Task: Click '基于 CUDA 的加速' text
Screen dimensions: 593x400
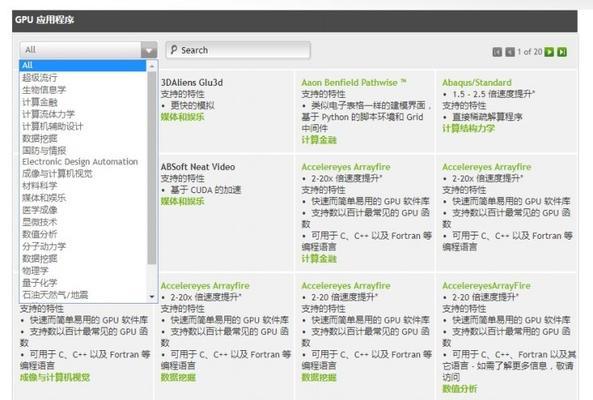Action: (206, 190)
